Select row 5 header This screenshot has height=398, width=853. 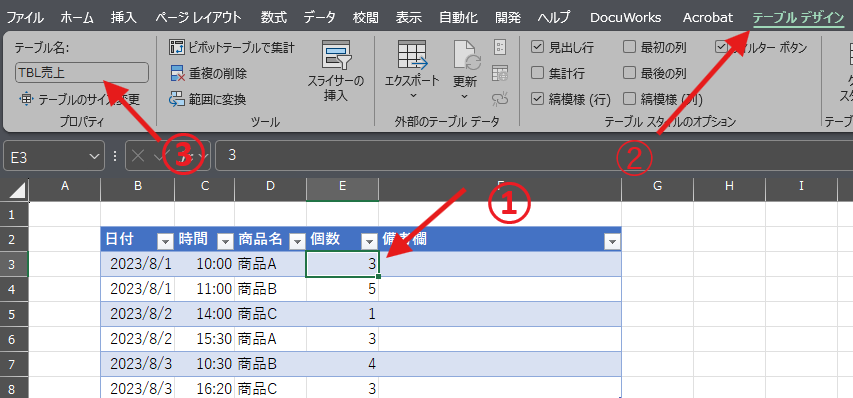click(14, 314)
